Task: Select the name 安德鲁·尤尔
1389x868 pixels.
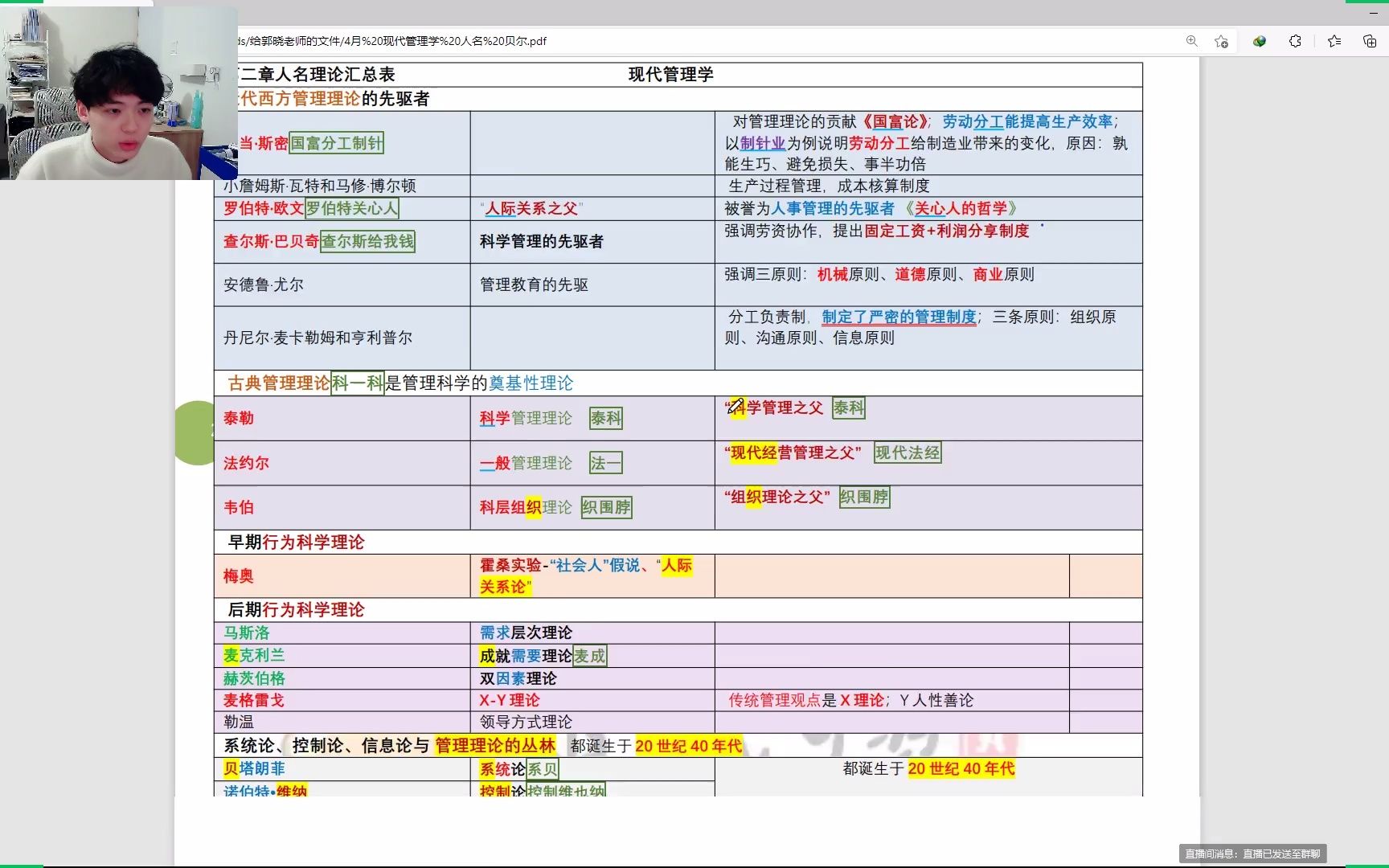Action: coord(264,285)
